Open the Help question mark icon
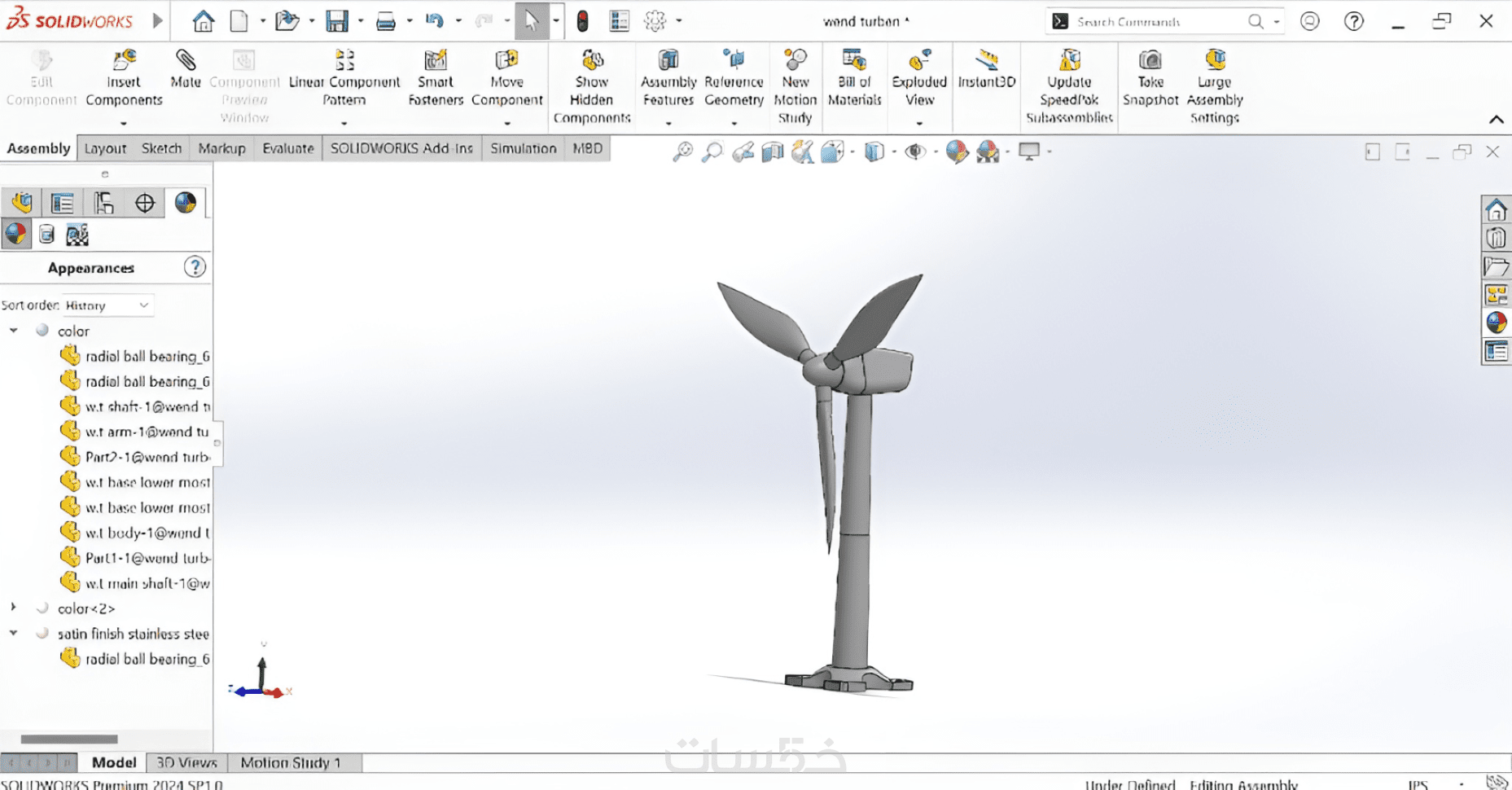 [x=1354, y=21]
